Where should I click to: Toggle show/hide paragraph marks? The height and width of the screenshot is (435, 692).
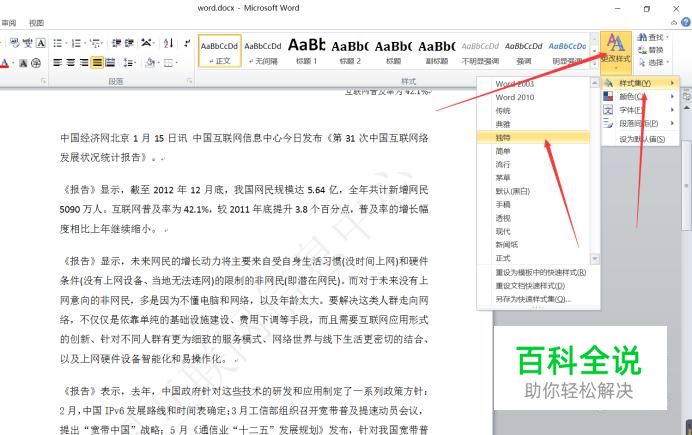(x=187, y=43)
